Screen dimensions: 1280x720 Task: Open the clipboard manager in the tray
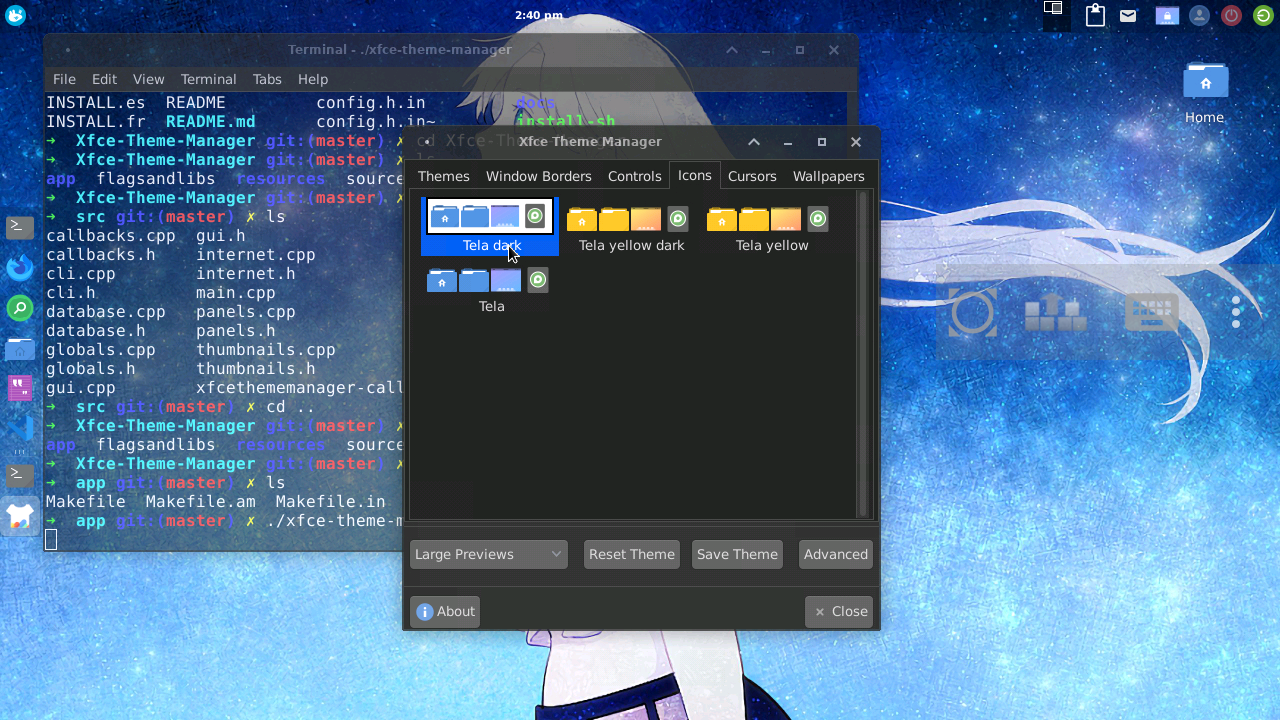[x=1095, y=15]
